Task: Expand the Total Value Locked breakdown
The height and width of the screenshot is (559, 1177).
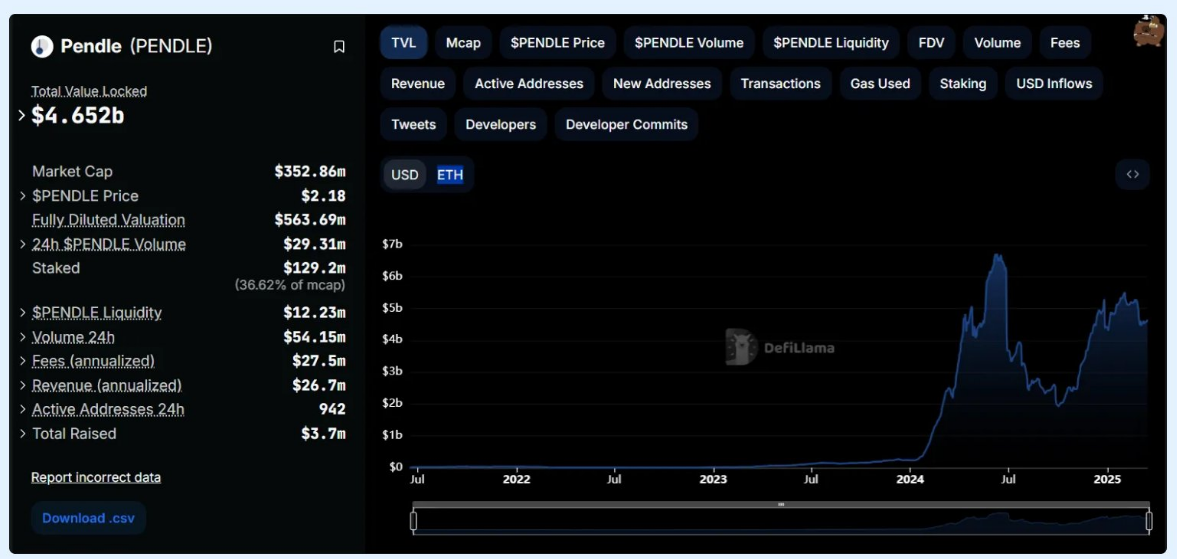Action: (22, 116)
